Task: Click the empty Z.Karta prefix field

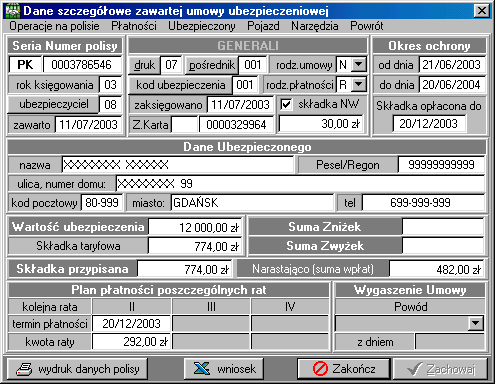Action: [x=184, y=125]
